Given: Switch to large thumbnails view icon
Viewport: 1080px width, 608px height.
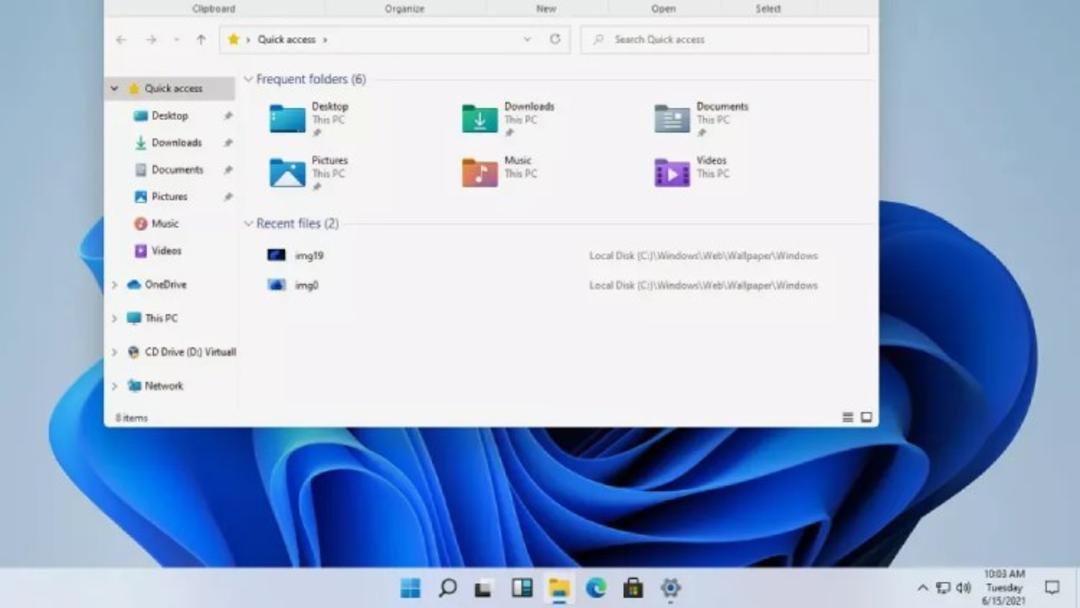Looking at the screenshot, I should 866,417.
